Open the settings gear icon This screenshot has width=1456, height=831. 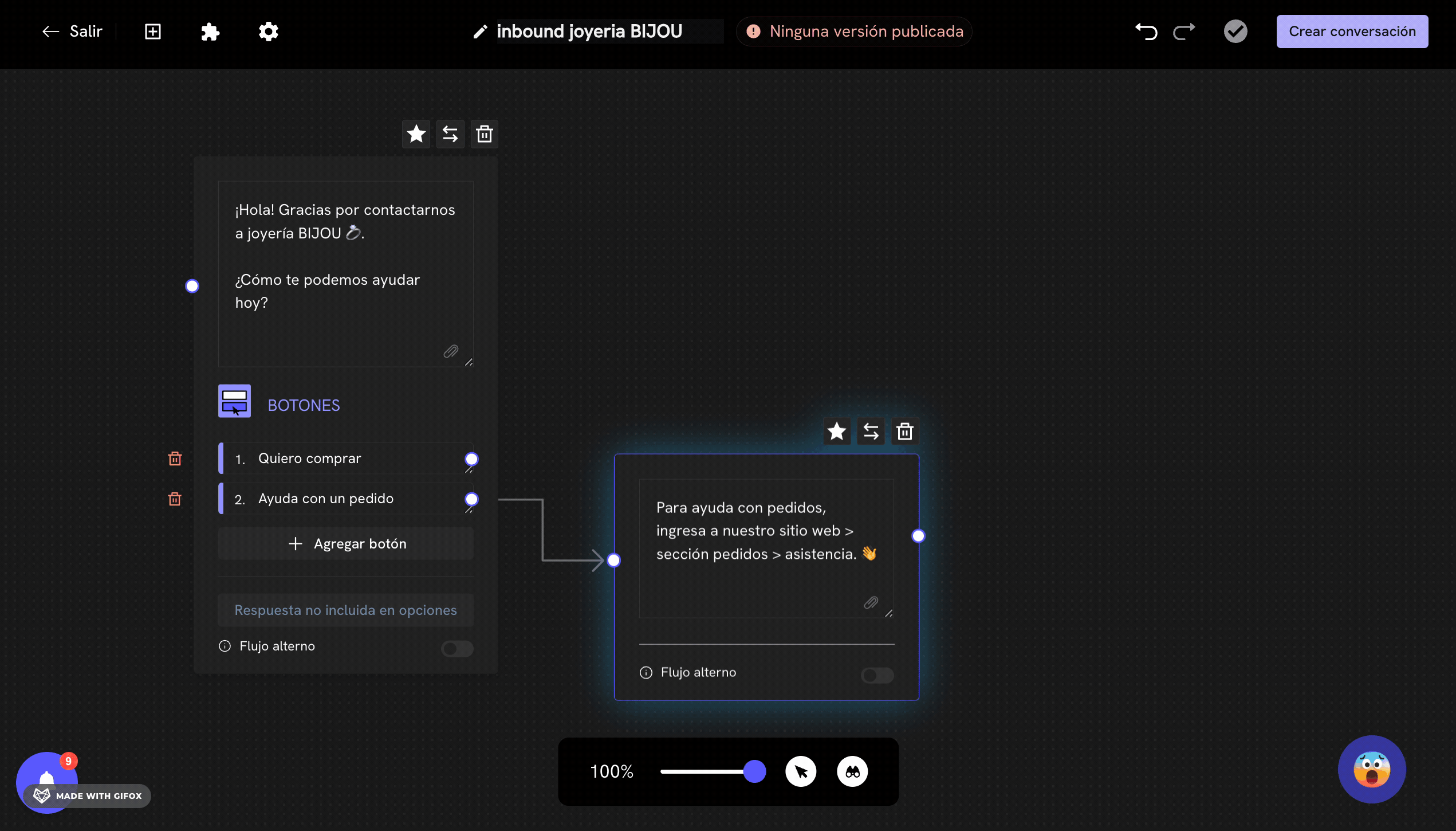268,32
